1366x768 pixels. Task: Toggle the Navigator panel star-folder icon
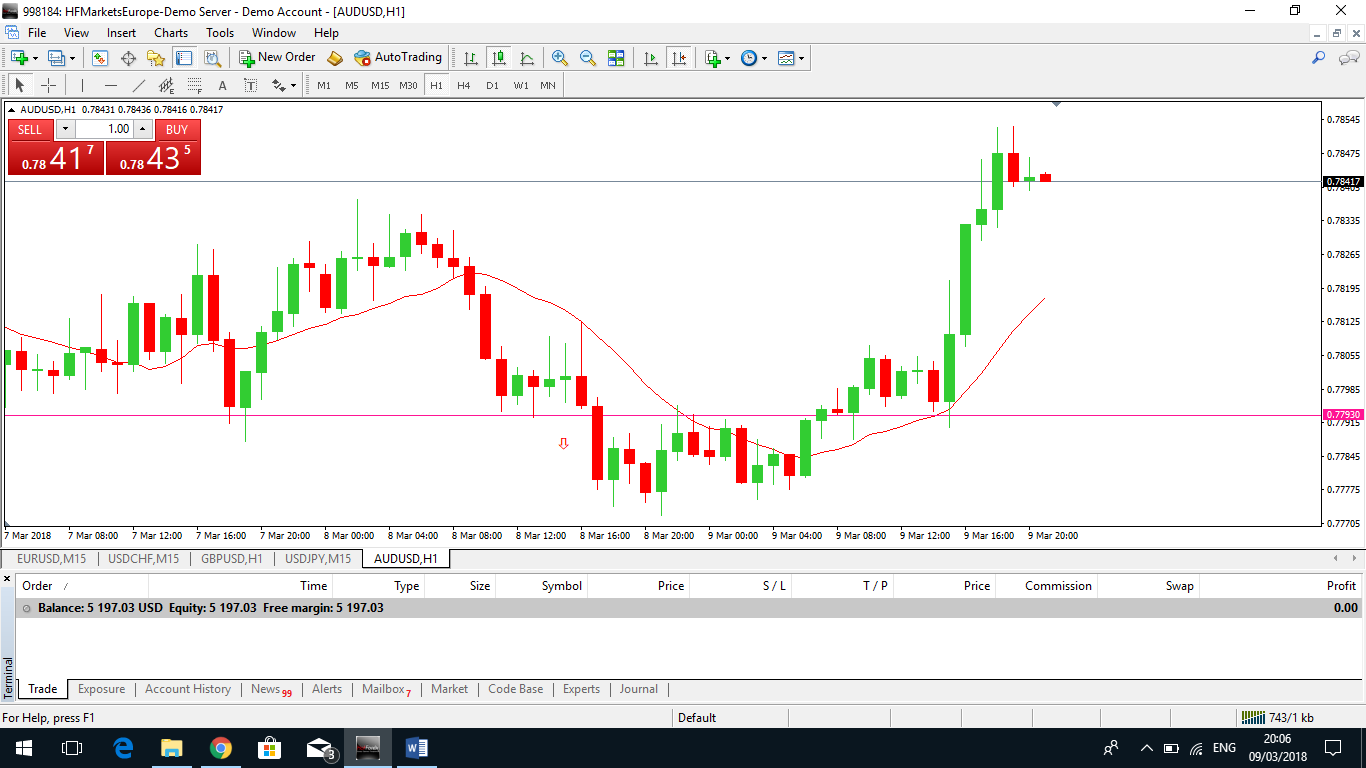pyautogui.click(x=156, y=58)
